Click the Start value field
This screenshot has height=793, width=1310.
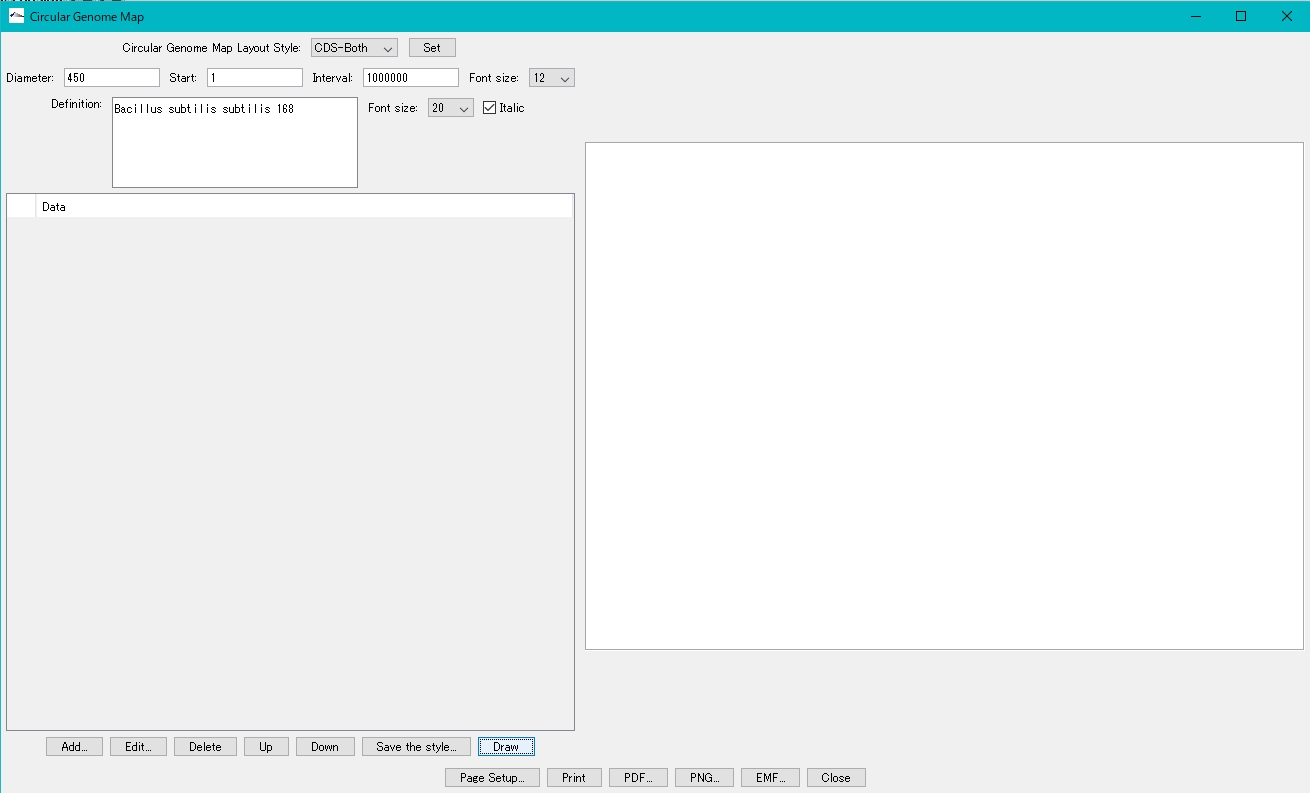pos(255,78)
